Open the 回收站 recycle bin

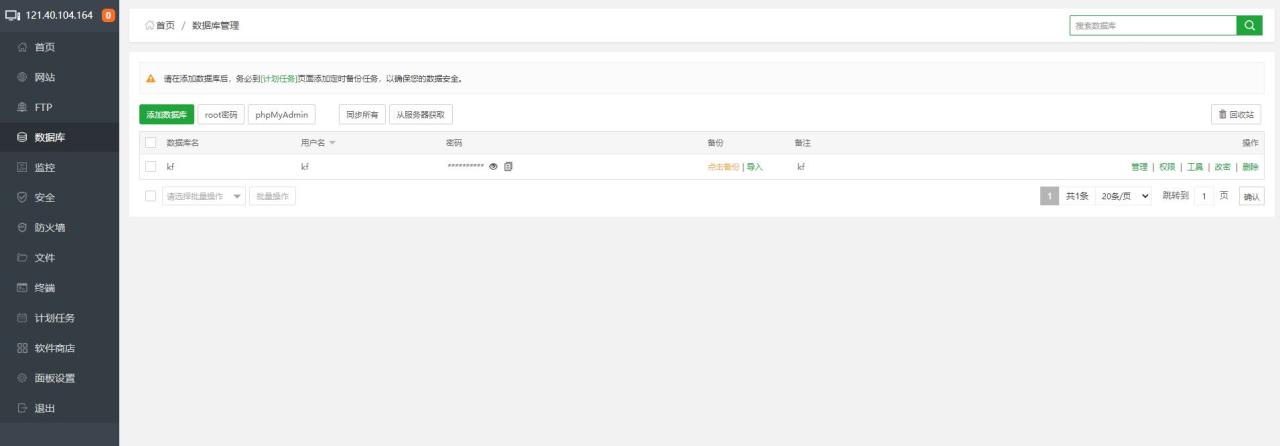pos(1236,114)
